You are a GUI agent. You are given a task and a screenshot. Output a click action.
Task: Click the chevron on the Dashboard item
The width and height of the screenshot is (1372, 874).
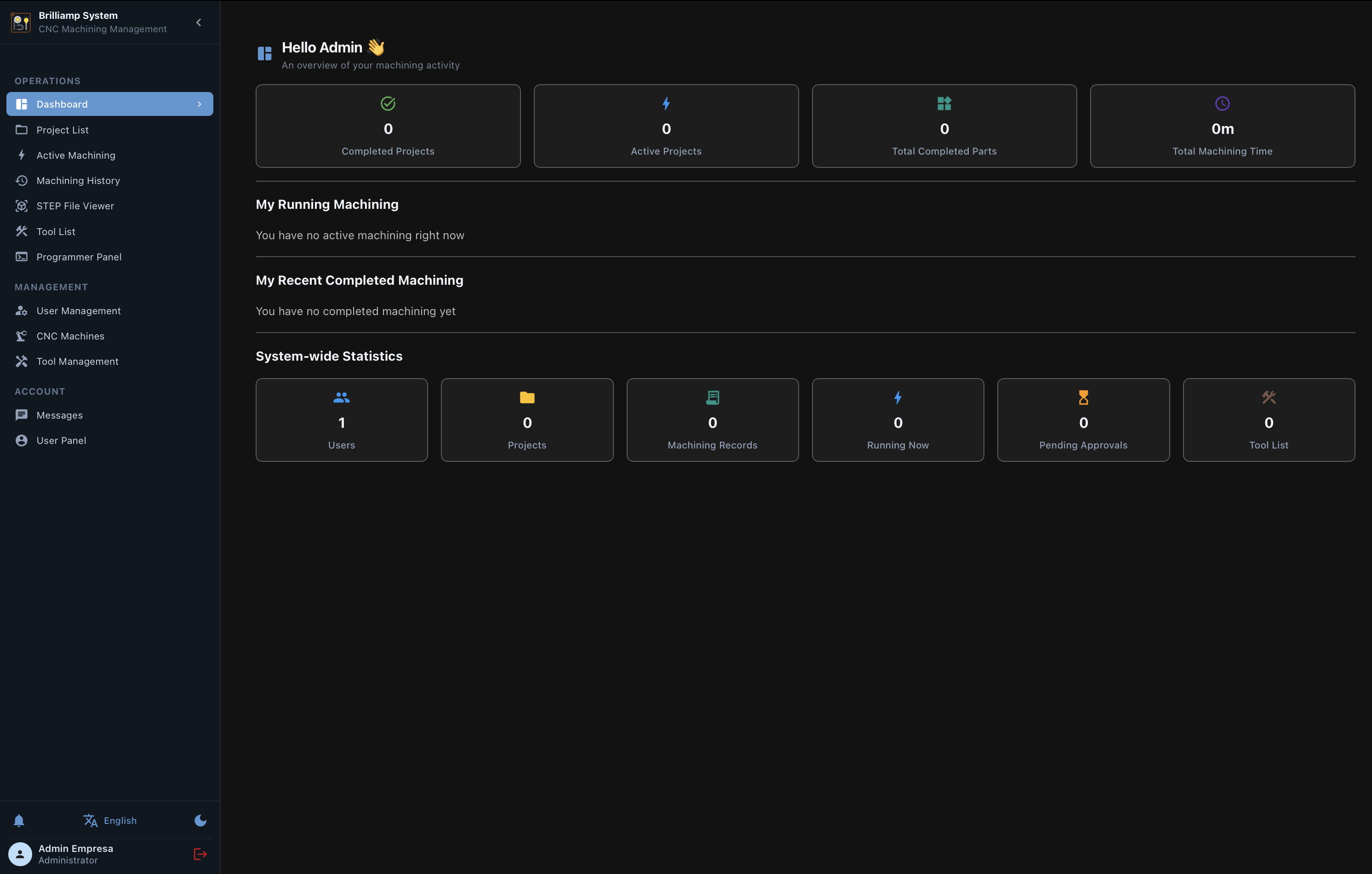[x=199, y=104]
